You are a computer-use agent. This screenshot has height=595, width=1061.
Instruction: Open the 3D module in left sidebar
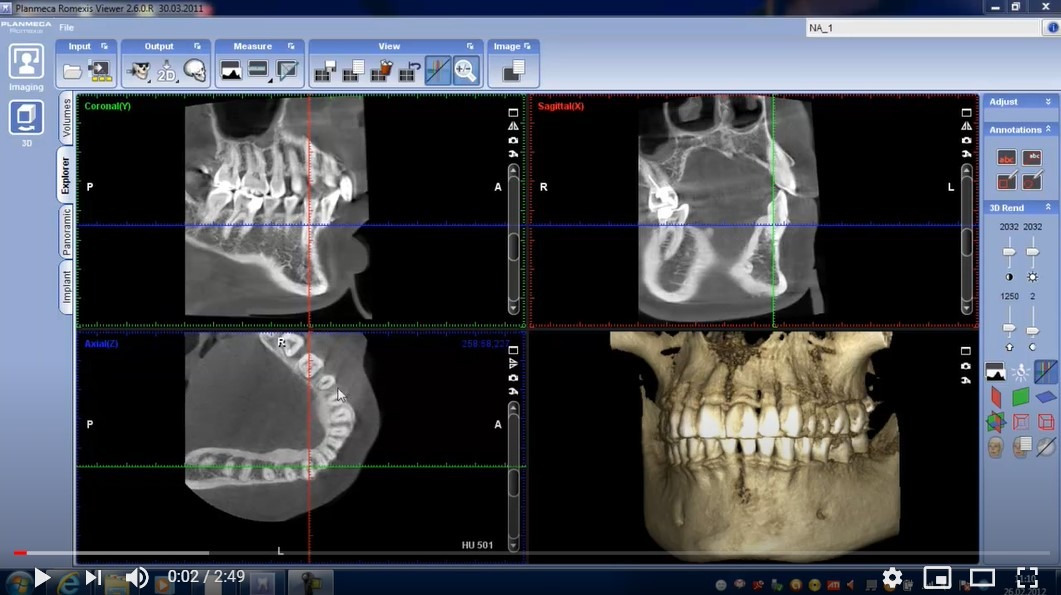(26, 119)
